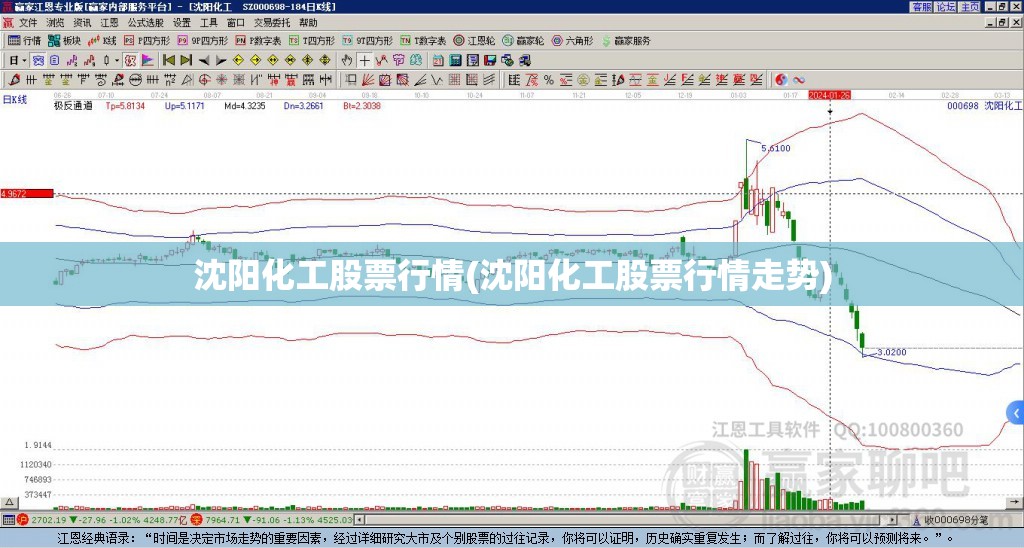Open the 设置 menu

click(182, 23)
